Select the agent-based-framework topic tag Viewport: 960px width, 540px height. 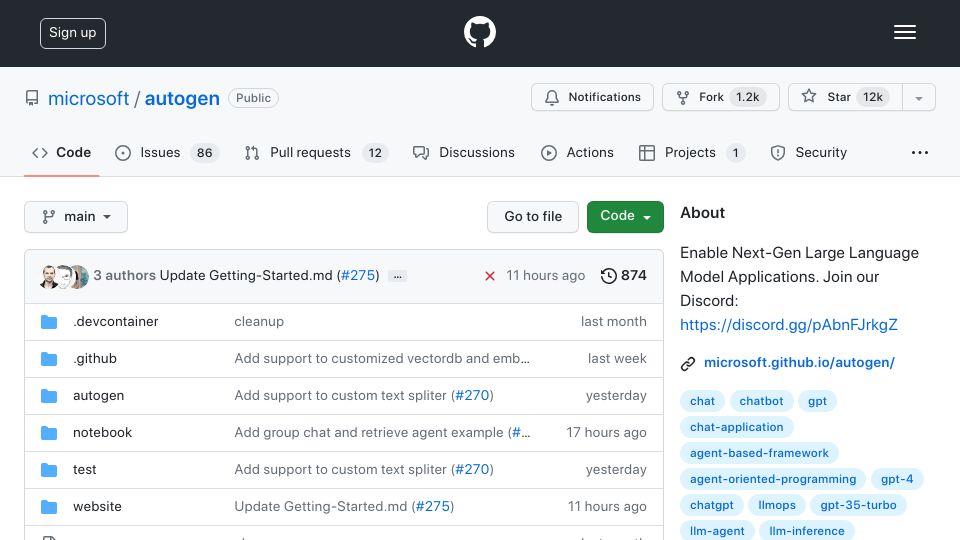[x=759, y=453]
